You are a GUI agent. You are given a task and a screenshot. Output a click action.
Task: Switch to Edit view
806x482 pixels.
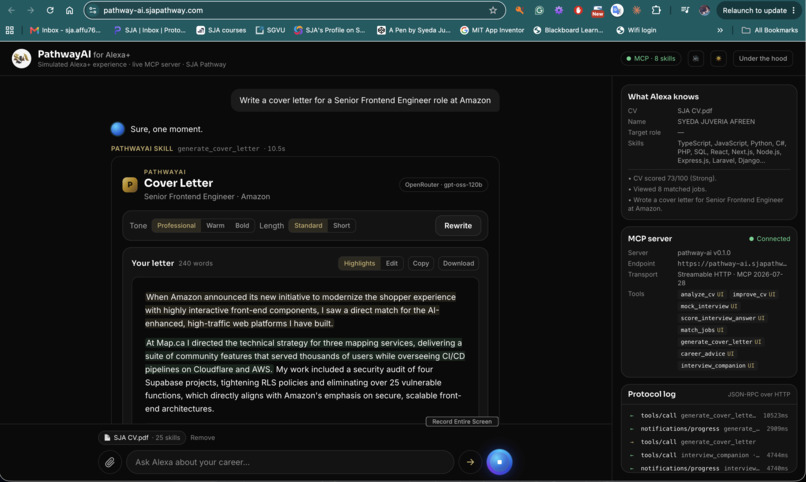click(x=392, y=263)
